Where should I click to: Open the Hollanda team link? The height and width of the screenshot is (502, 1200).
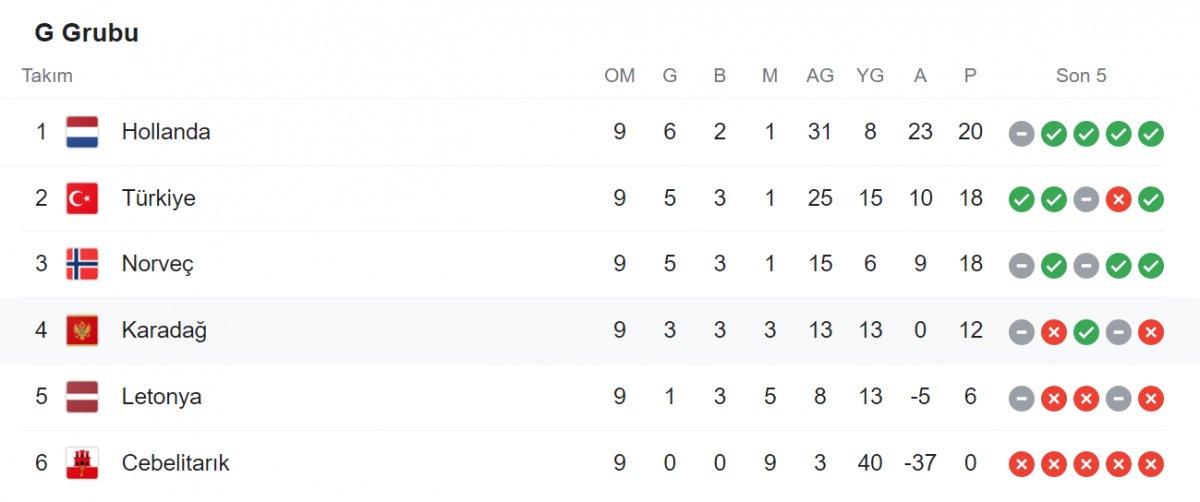[166, 132]
